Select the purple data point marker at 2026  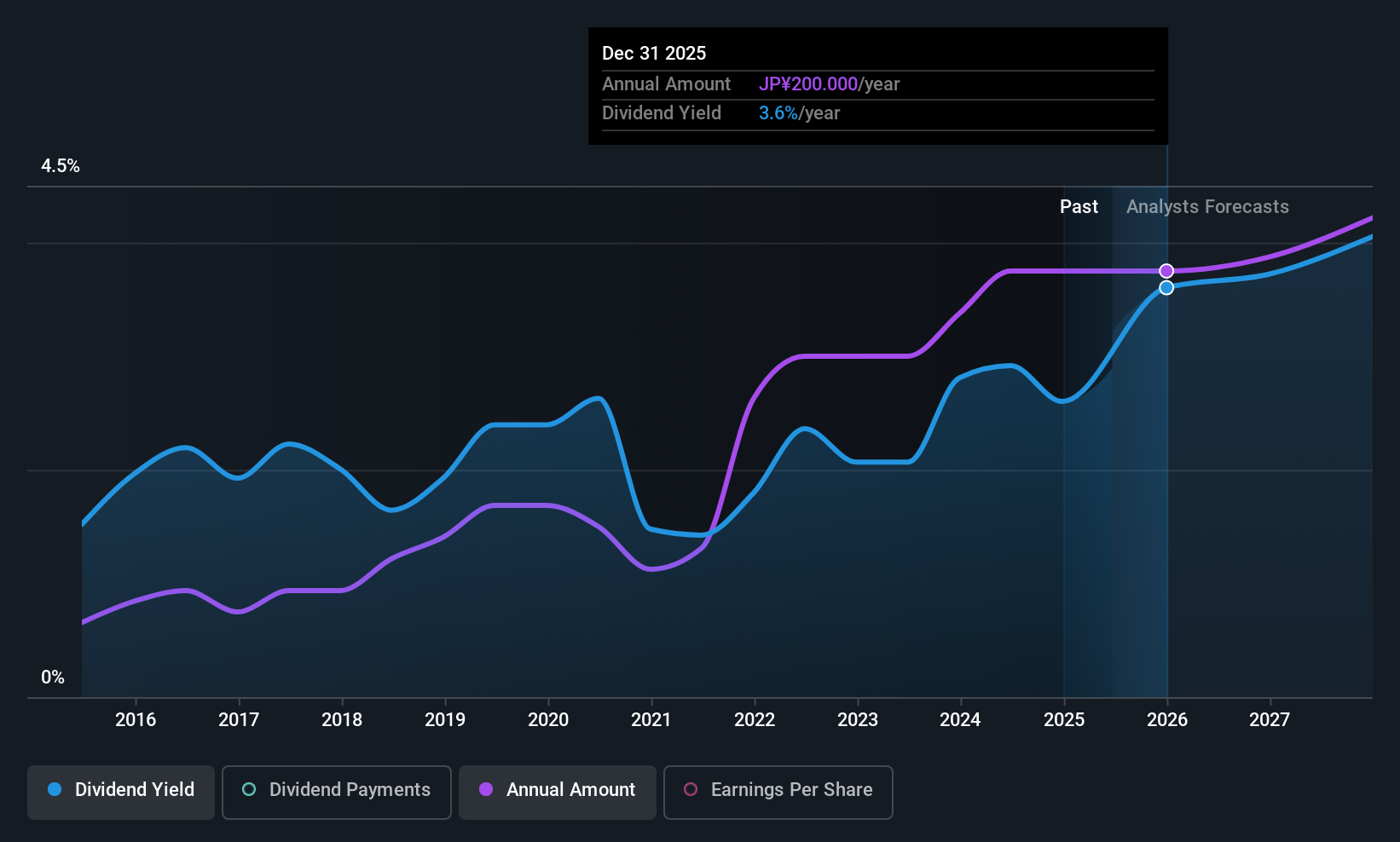click(x=1166, y=271)
